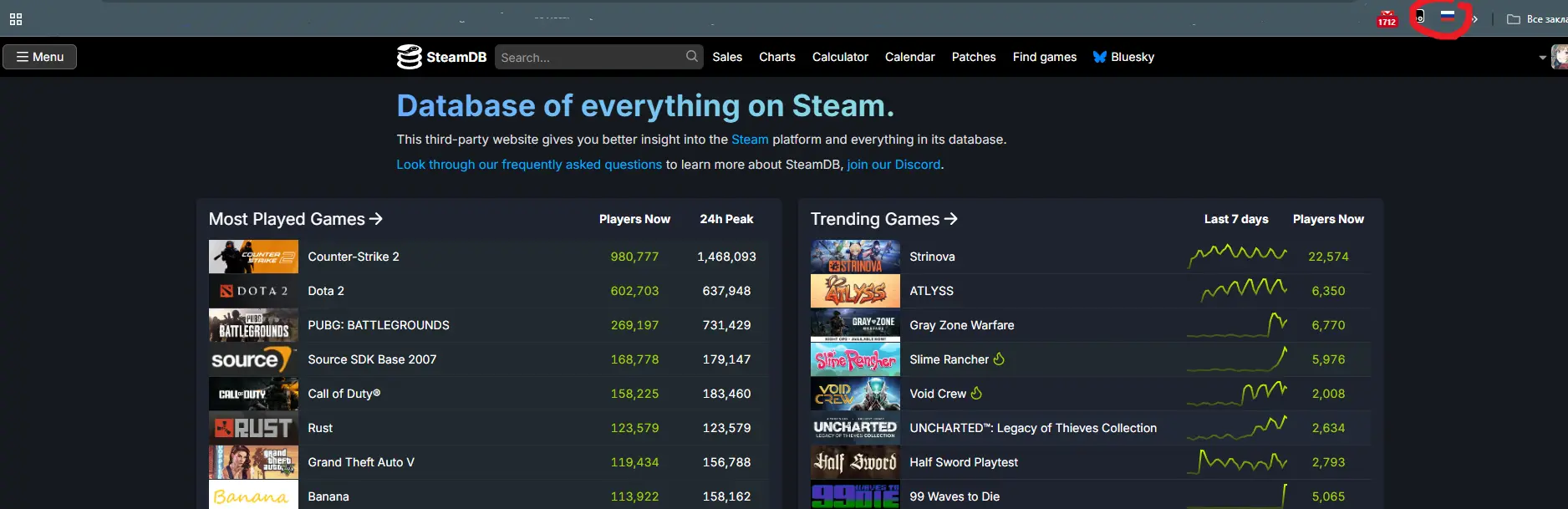The height and width of the screenshot is (509, 1568).
Task: Open Gray Zone Warfare thumbnail
Action: 855,325
